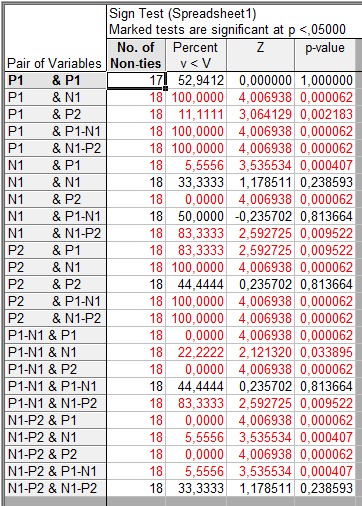Select the 'No. of Non-ties' column header
The height and width of the screenshot is (506, 362).
pyautogui.click(x=136, y=55)
